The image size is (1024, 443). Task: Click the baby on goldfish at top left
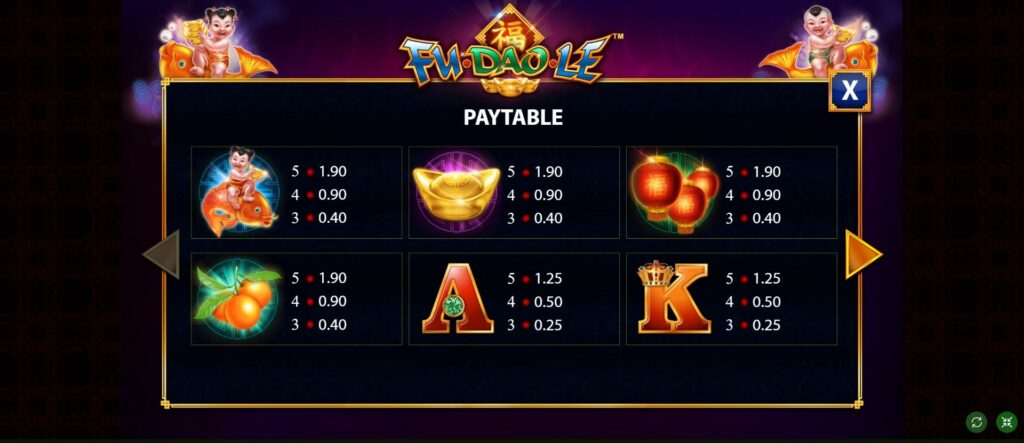pyautogui.click(x=216, y=42)
